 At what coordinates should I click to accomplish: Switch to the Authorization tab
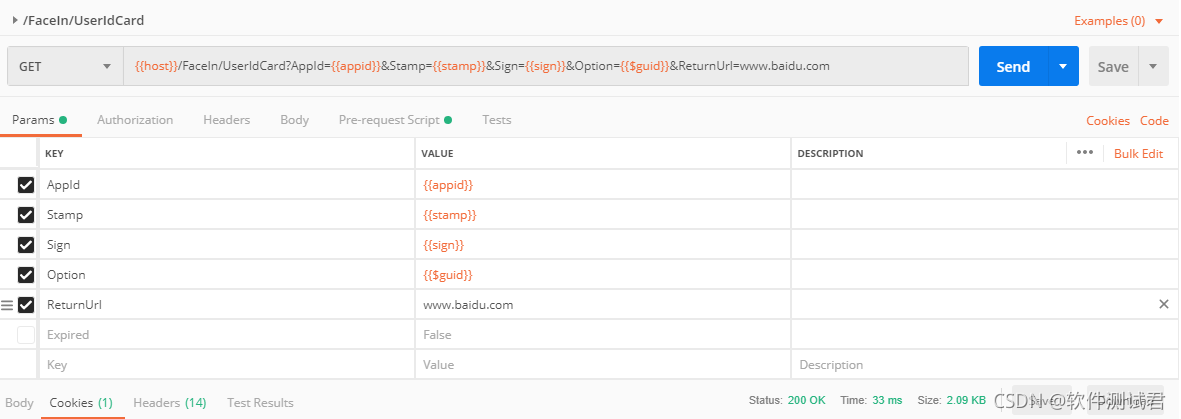coord(135,120)
